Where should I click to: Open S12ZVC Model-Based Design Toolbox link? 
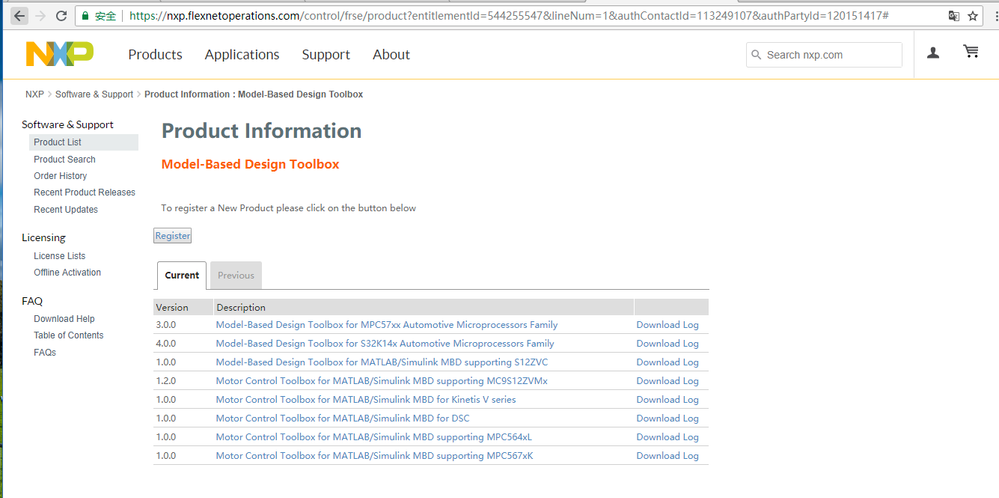pyautogui.click(x=382, y=362)
